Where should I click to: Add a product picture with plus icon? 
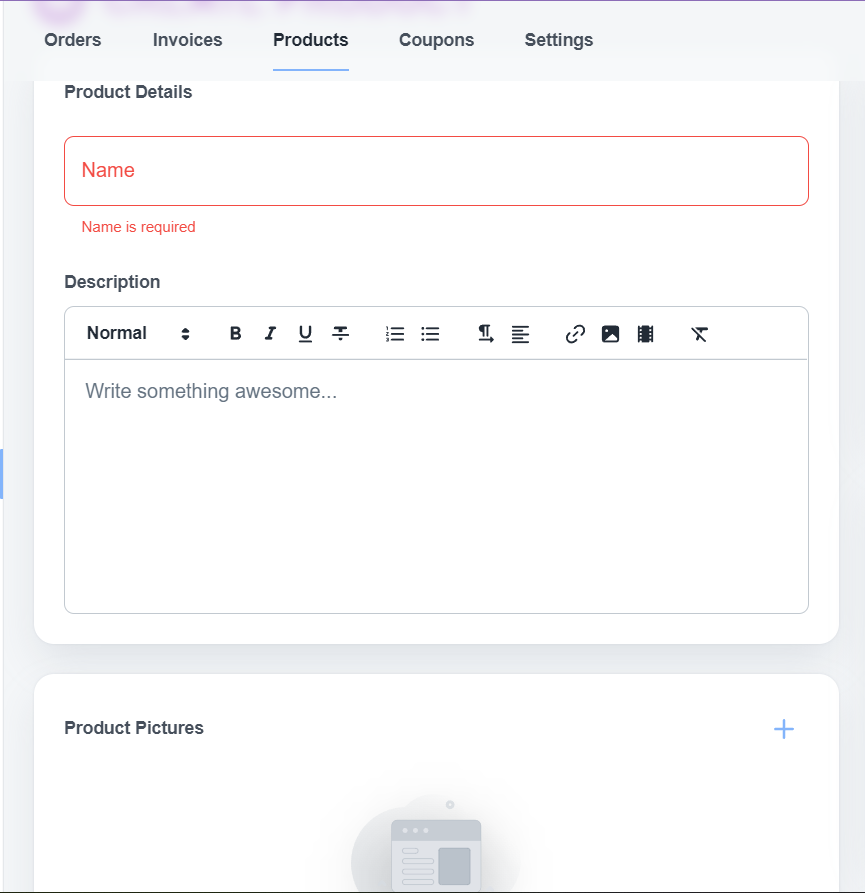coord(784,729)
